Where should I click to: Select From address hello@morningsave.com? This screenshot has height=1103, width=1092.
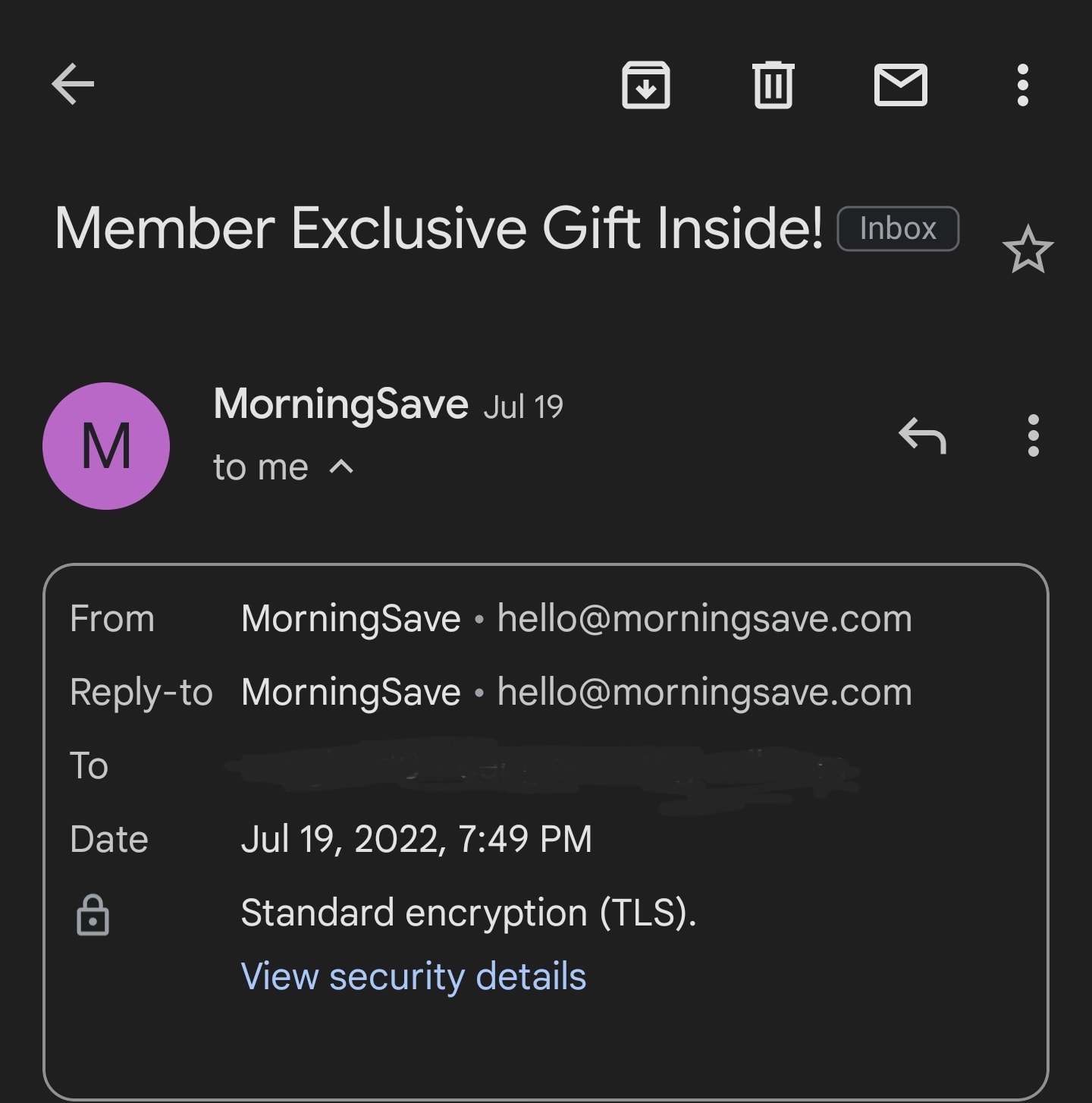click(x=704, y=619)
